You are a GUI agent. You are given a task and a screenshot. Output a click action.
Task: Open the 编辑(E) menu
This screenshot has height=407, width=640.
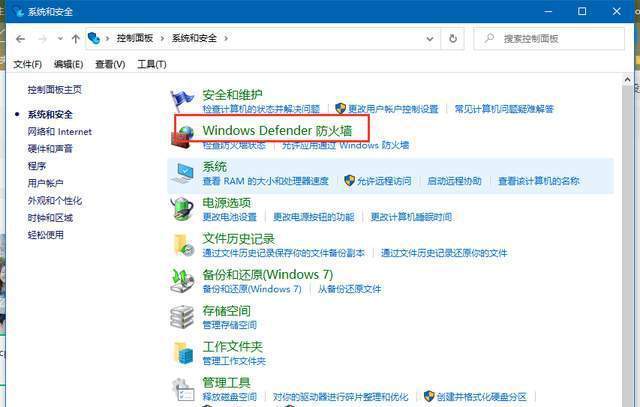[x=68, y=64]
